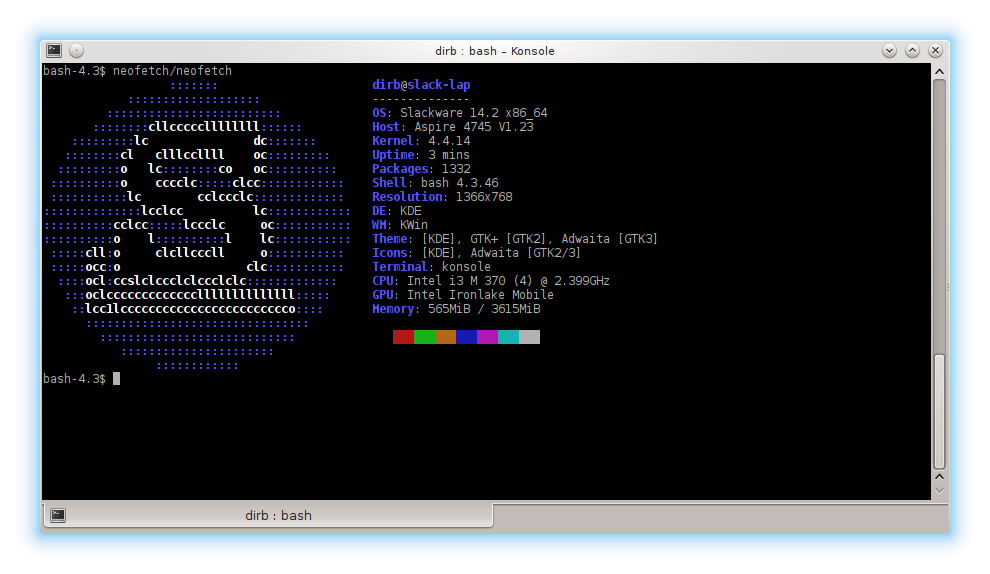Image resolution: width=990 pixels, height=574 pixels.
Task: Click the magenta color block in neofetch output
Action: point(487,337)
